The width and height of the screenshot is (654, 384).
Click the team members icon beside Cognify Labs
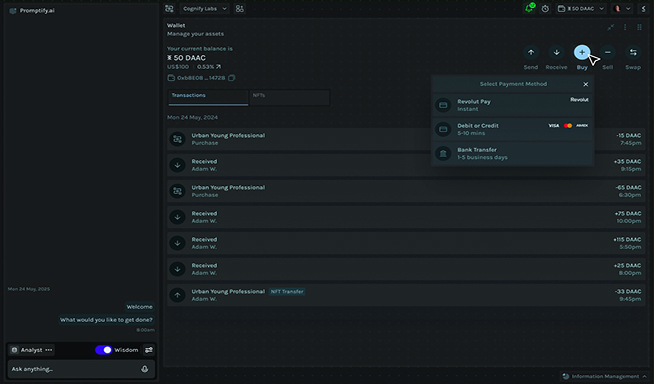239,8
